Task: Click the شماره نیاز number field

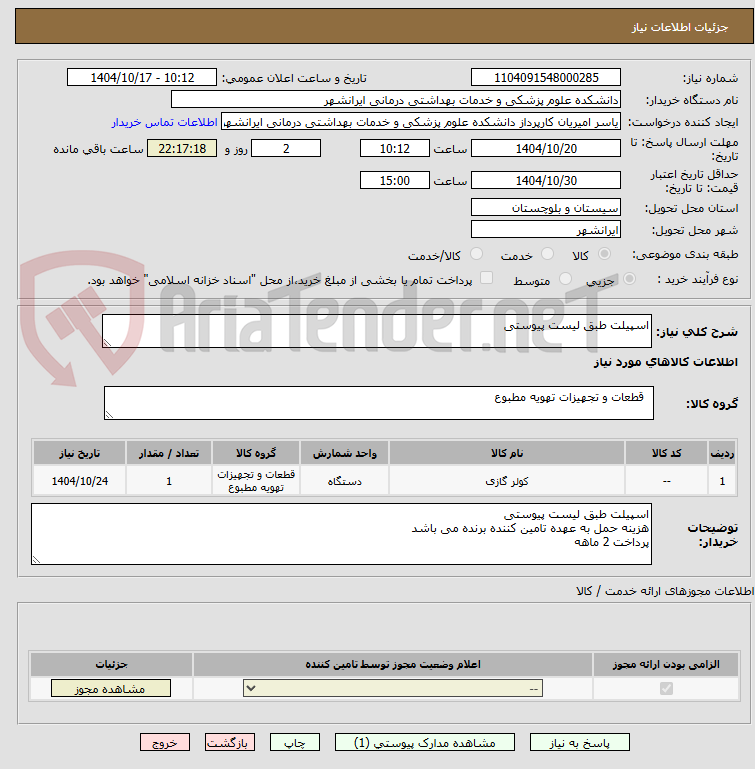Action: 546,77
